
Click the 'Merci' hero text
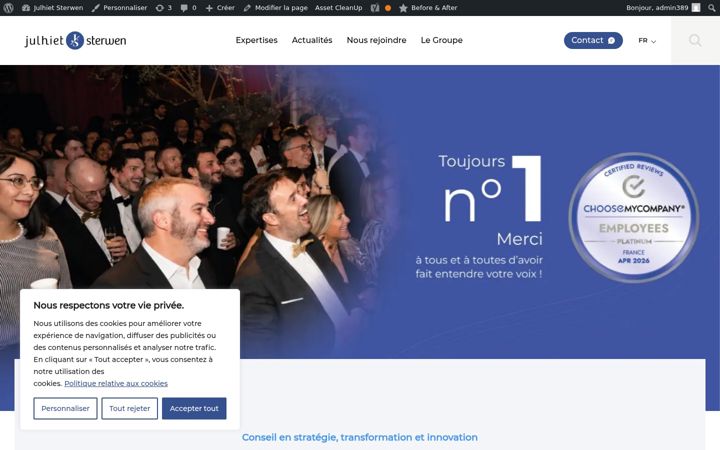click(x=519, y=239)
